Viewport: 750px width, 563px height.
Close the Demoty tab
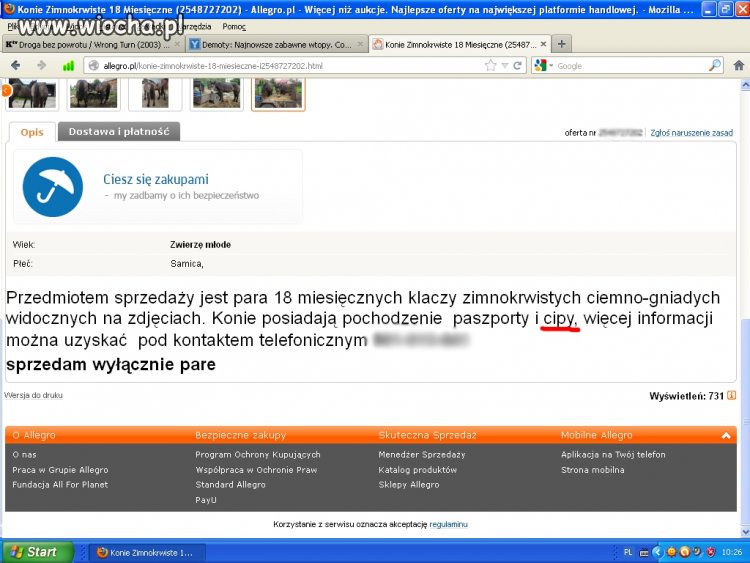coord(360,44)
